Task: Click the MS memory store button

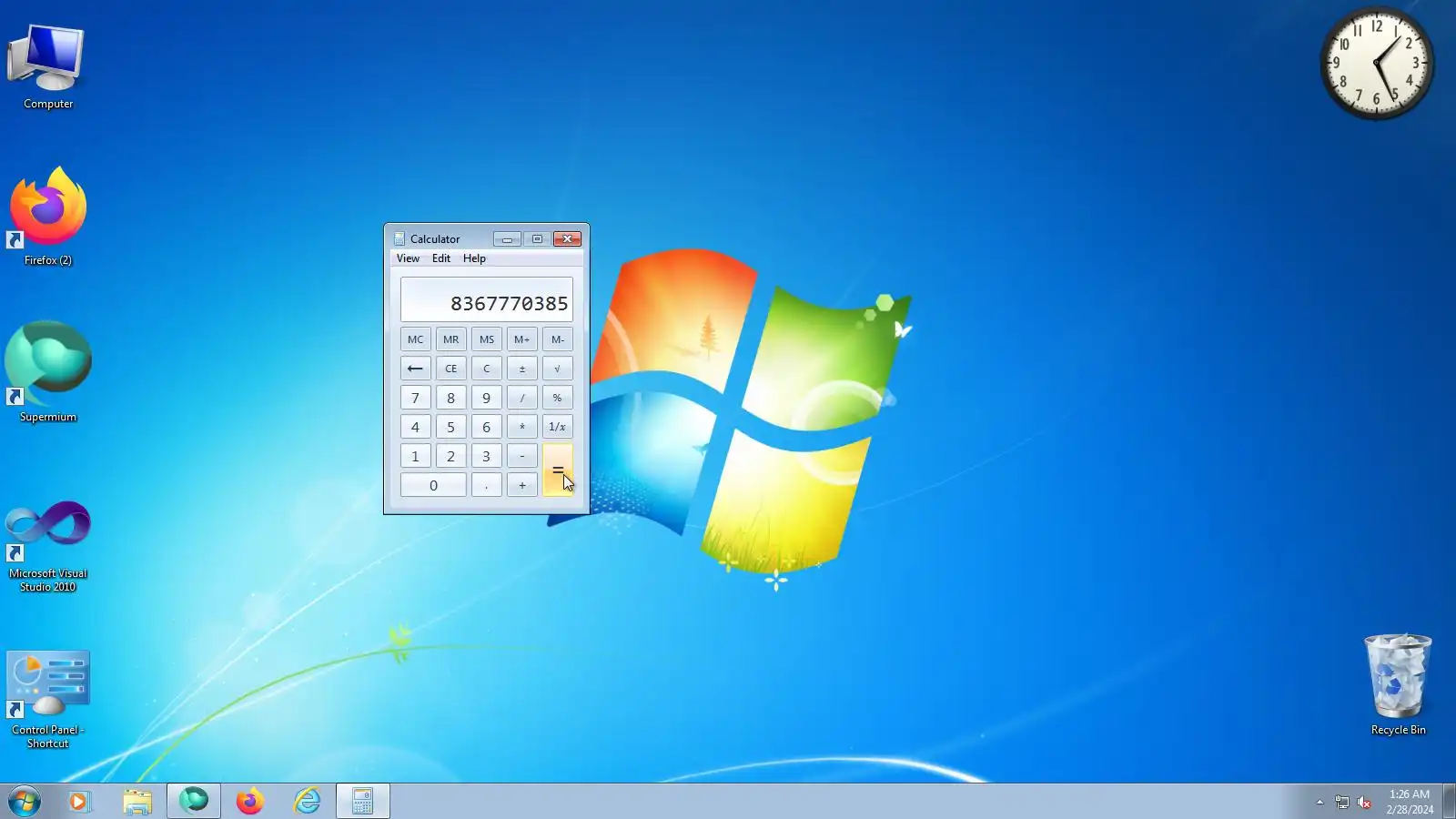Action: pos(487,339)
